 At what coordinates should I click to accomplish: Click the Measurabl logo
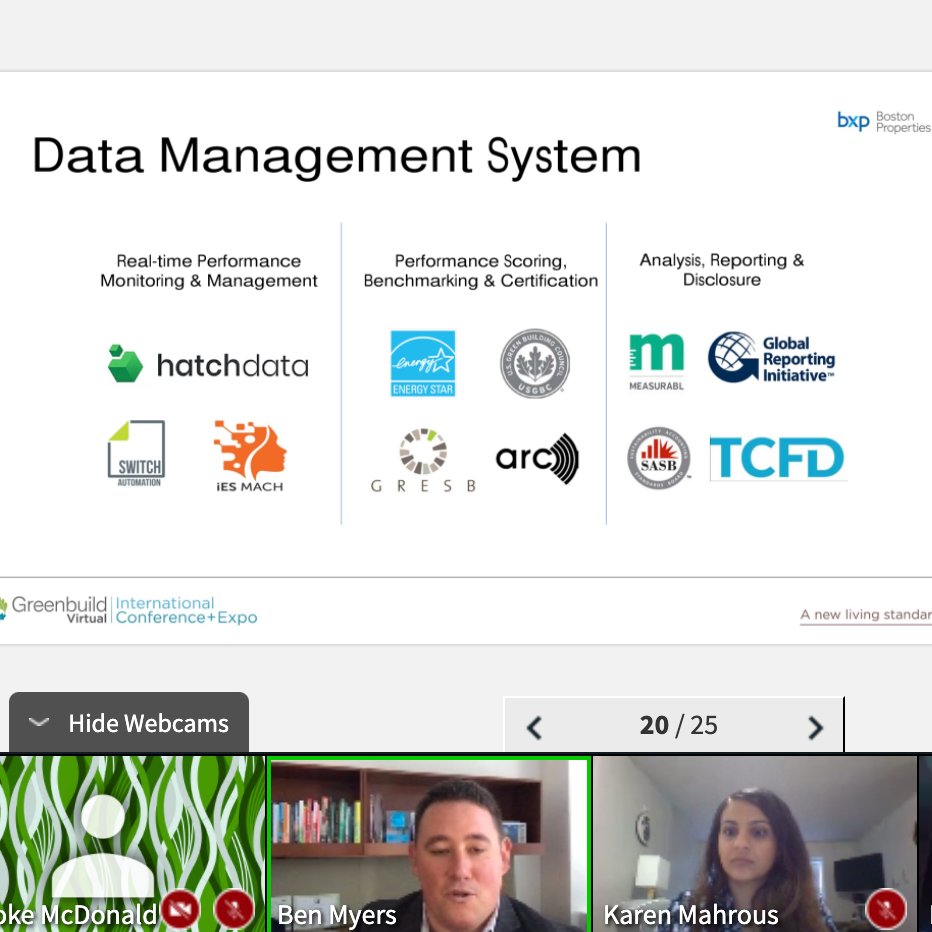(656, 361)
